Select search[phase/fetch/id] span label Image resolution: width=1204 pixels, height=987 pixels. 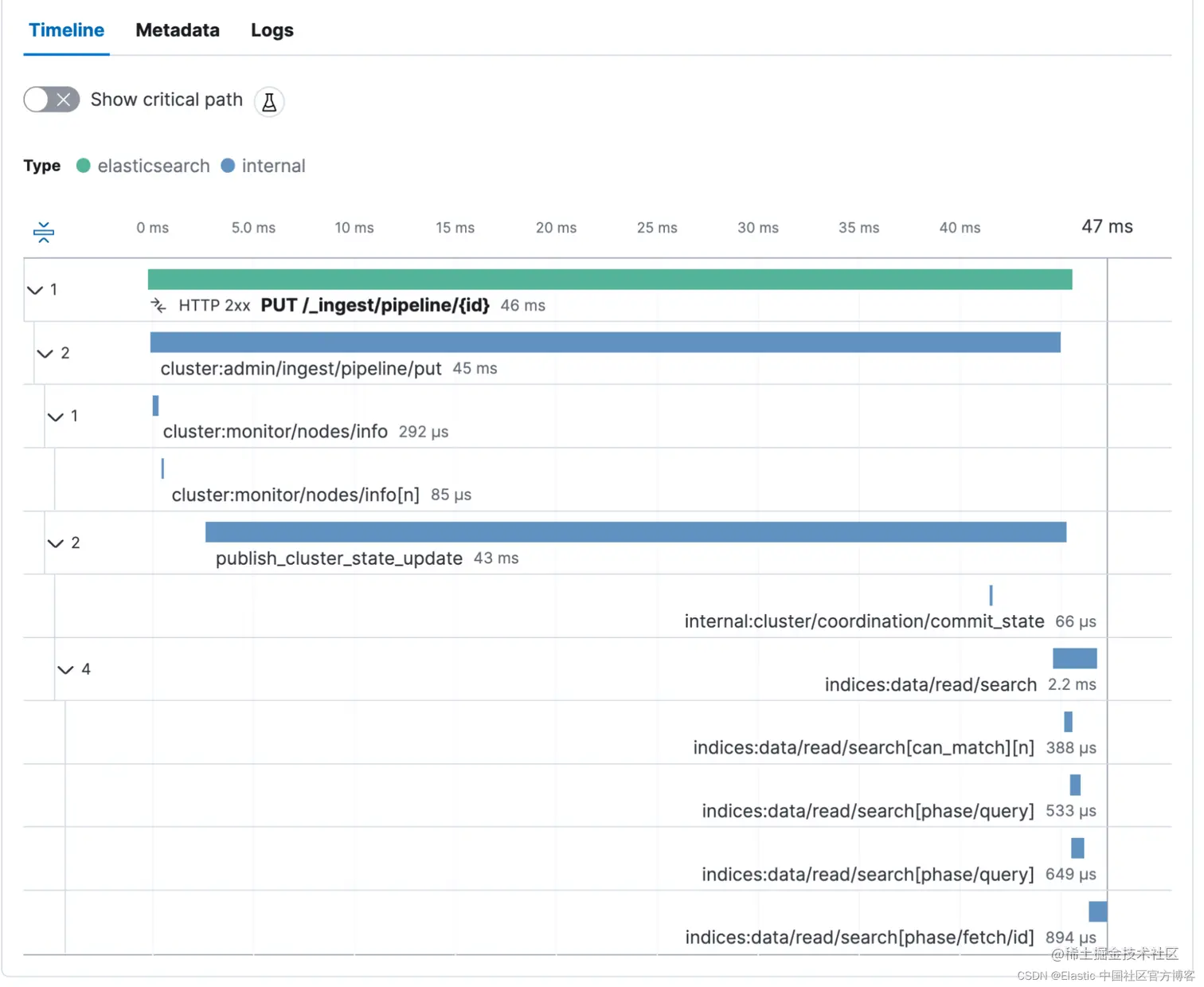click(860, 938)
